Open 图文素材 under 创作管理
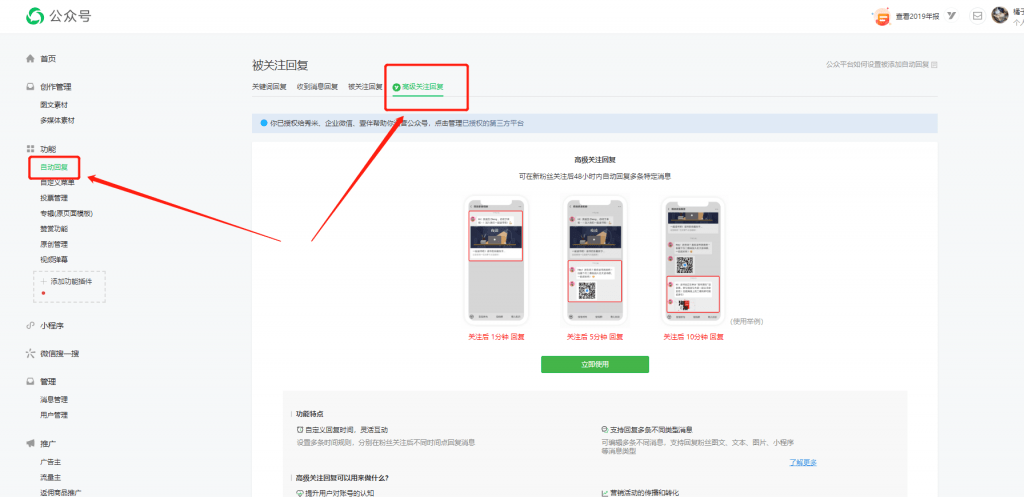 54,104
